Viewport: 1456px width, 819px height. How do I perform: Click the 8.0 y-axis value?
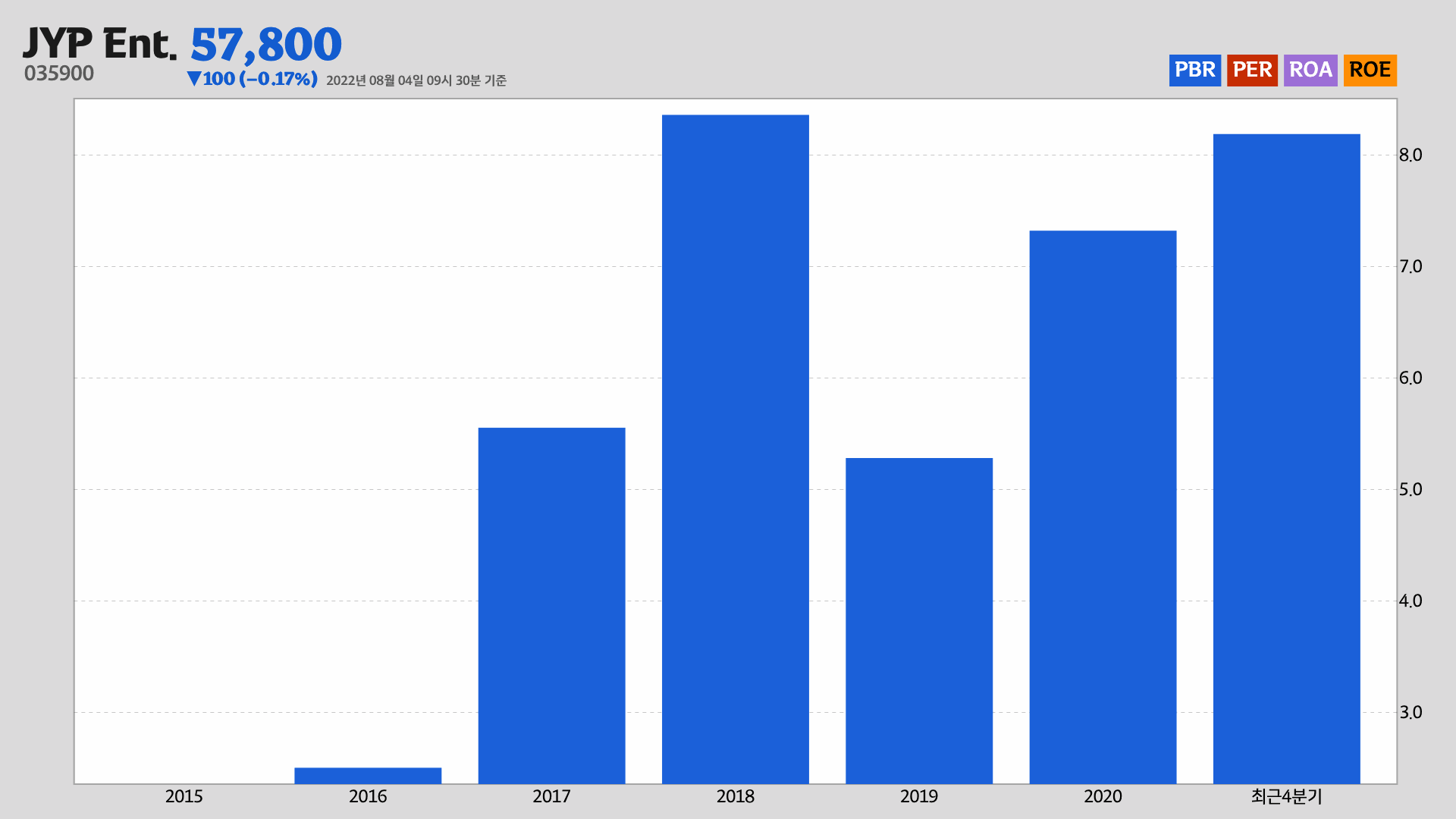1410,155
